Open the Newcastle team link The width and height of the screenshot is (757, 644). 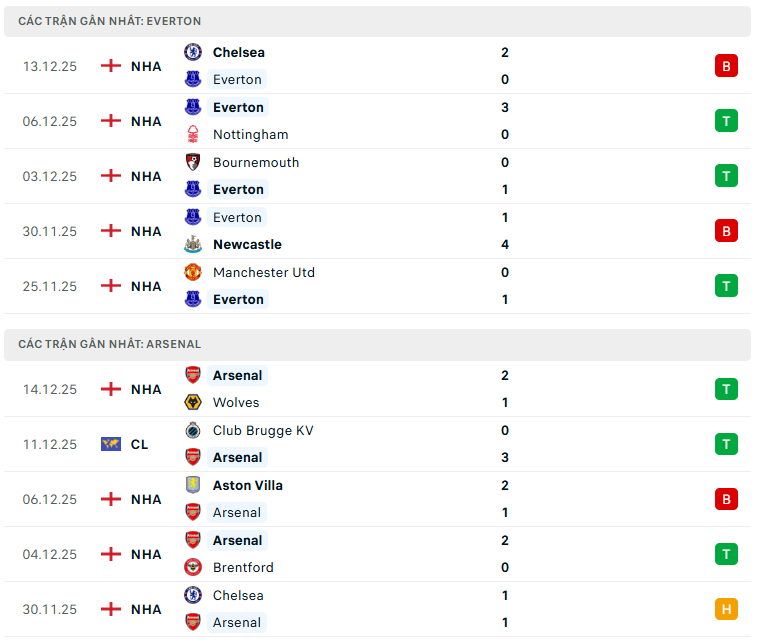[247, 244]
